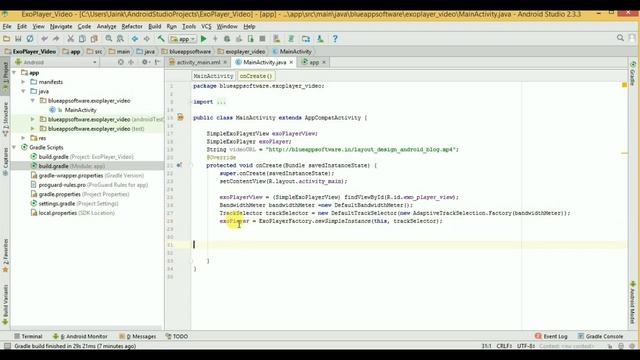Click the Replace toolbar icon
The height and width of the screenshot is (360, 640).
click(120, 39)
